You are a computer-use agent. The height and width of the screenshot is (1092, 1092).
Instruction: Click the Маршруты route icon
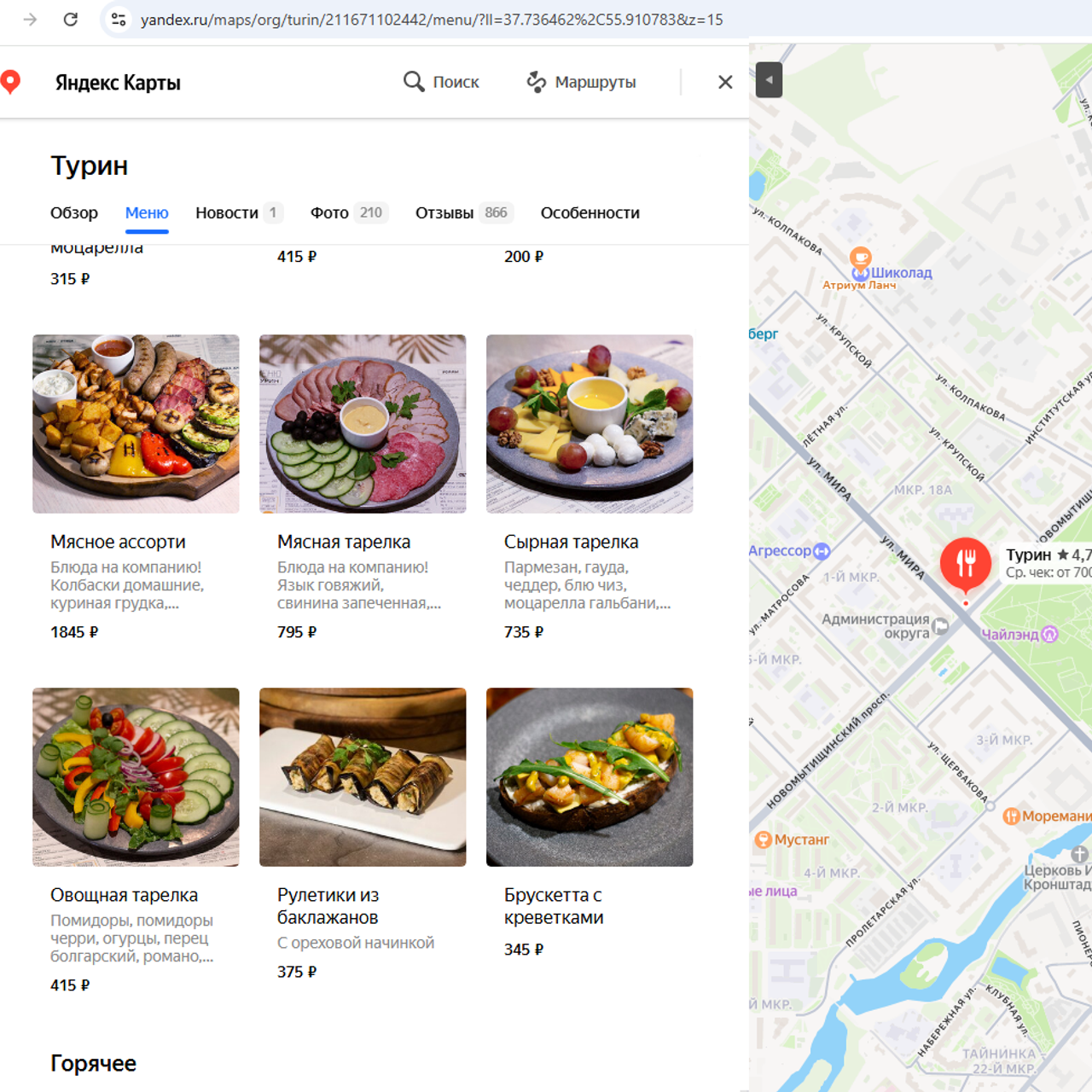click(536, 82)
